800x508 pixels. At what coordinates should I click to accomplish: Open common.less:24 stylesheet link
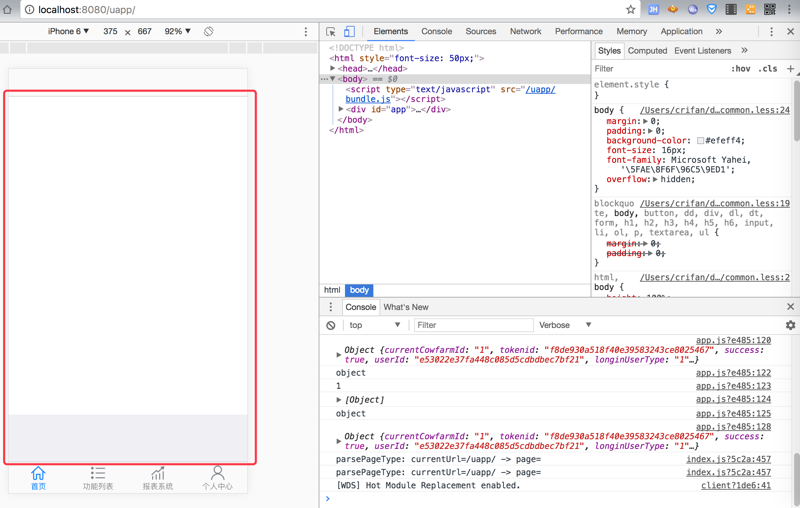point(715,110)
